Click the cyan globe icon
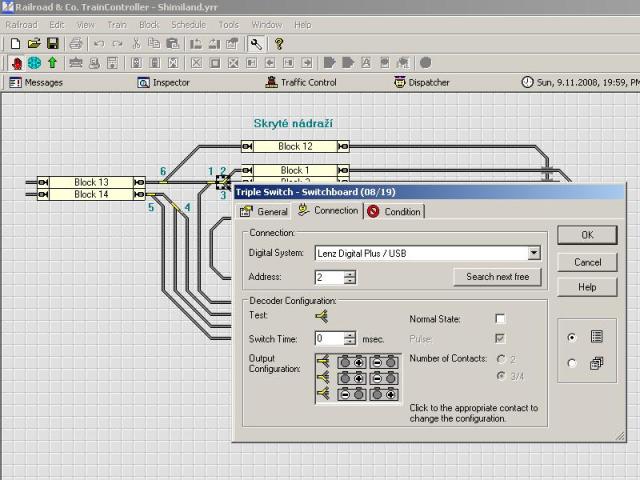Image resolution: width=640 pixels, height=480 pixels. [34, 63]
